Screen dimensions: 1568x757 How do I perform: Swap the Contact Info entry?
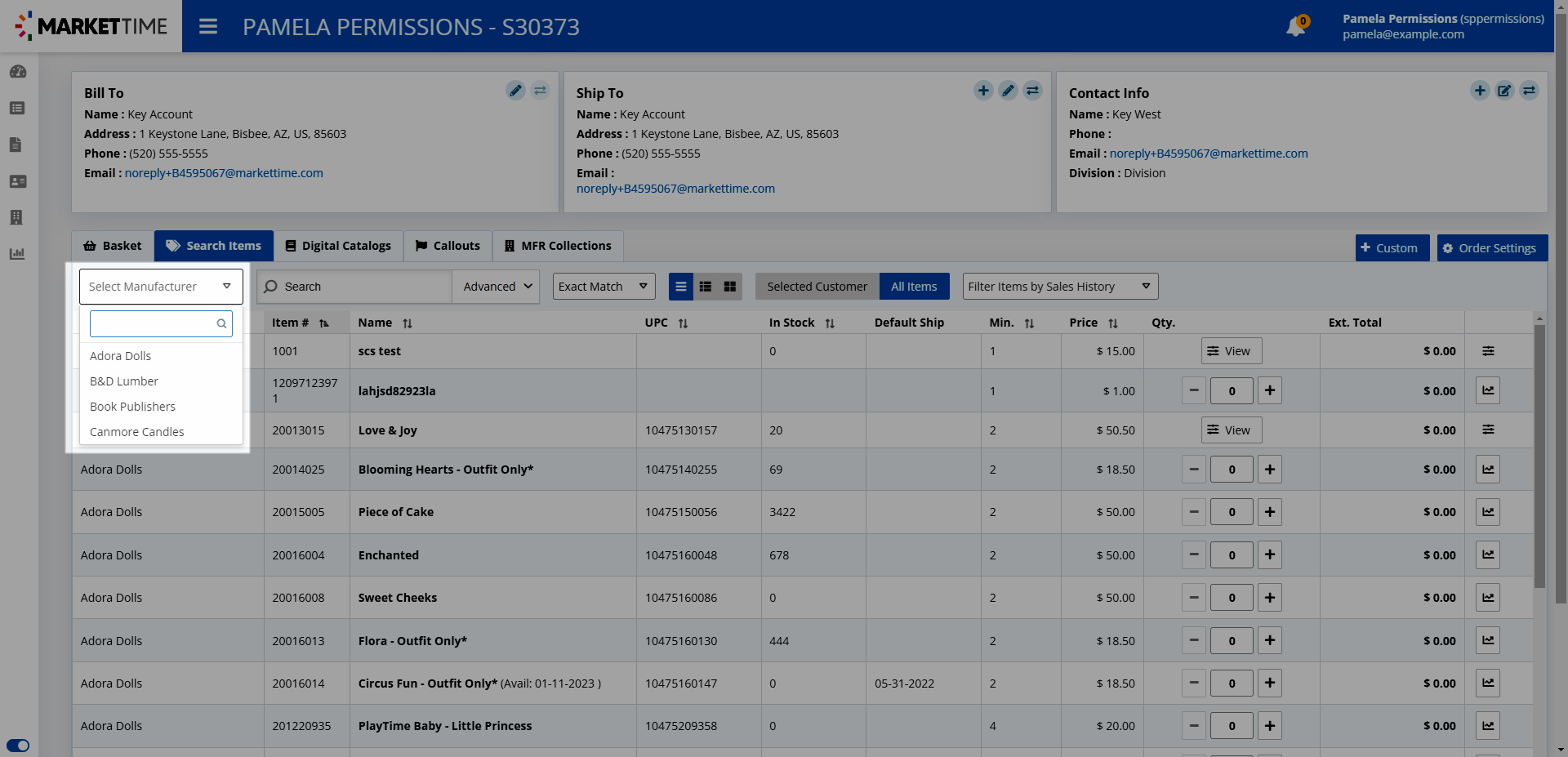[1529, 91]
